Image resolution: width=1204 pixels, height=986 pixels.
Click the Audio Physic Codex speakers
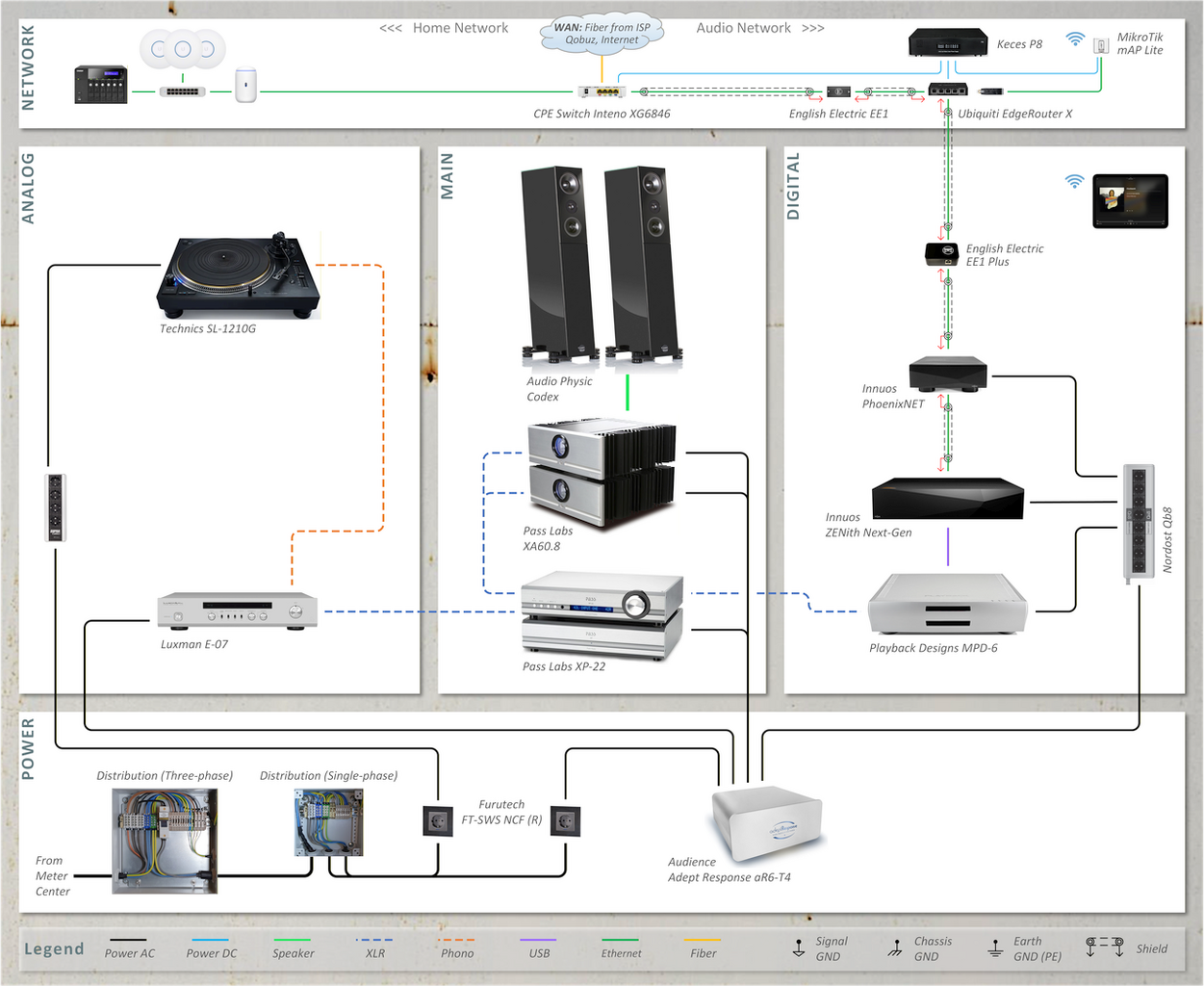(x=602, y=268)
